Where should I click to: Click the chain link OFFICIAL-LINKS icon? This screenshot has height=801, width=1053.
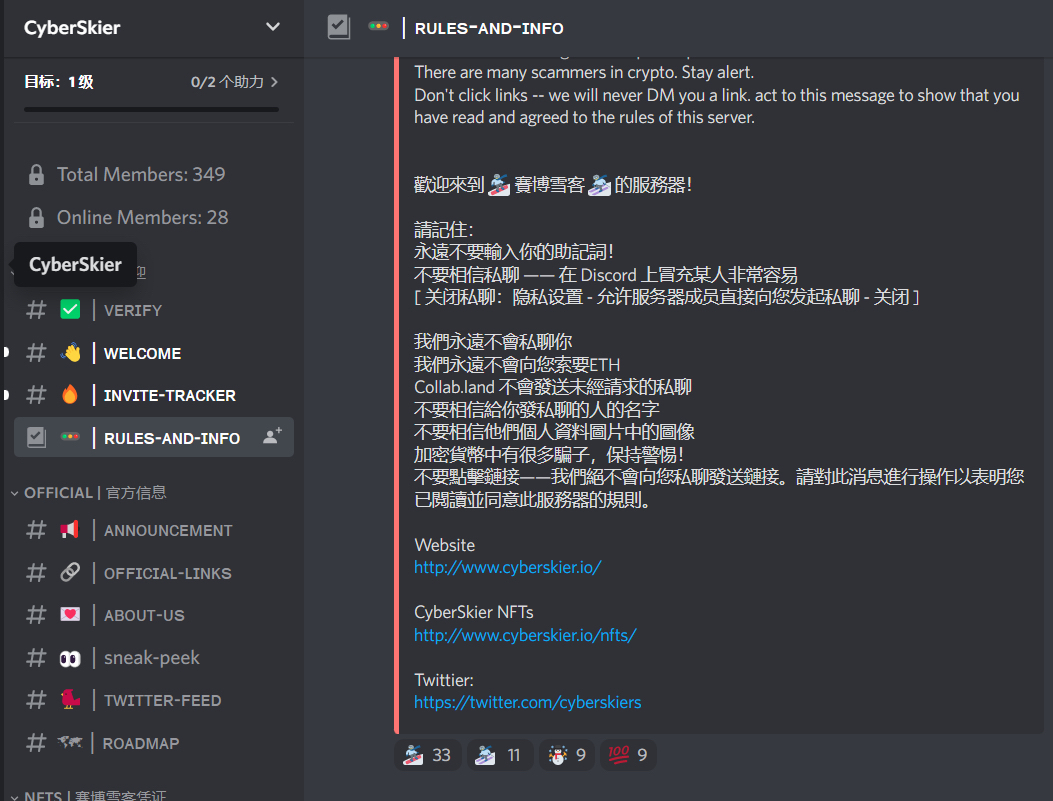point(70,573)
